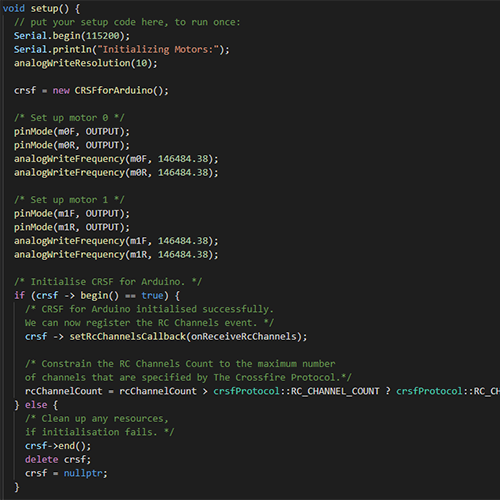Click the Serial.println "Initializing Motors:" line
The image size is (500, 500).
122,49
